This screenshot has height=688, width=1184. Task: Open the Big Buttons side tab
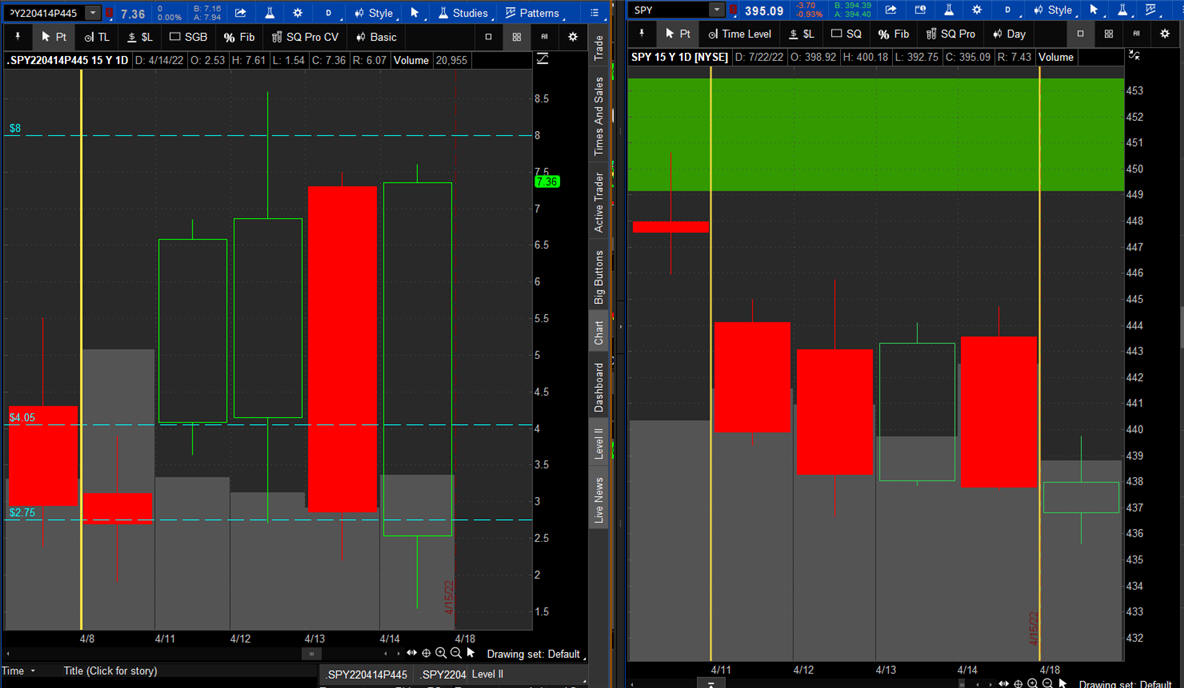pyautogui.click(x=599, y=276)
